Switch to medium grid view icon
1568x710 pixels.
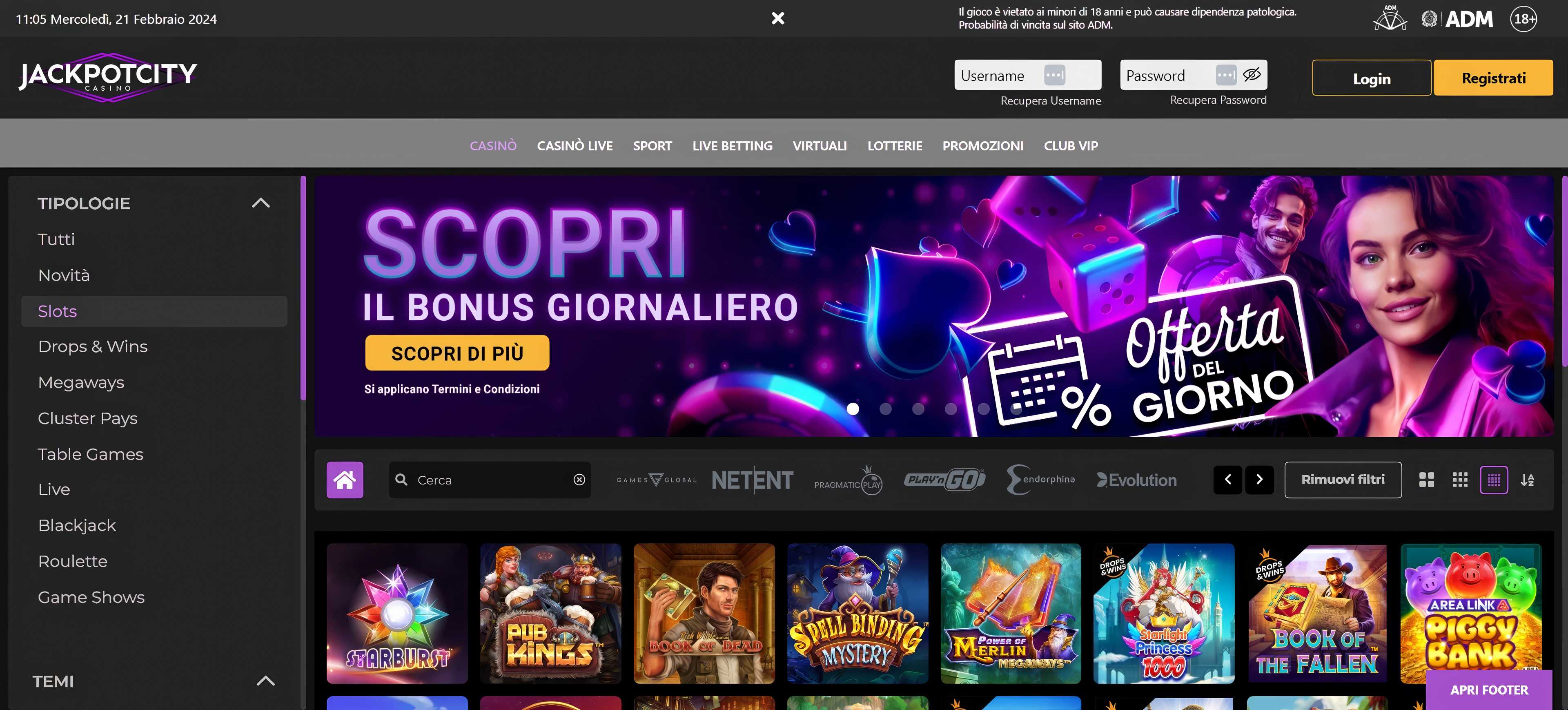pos(1460,480)
